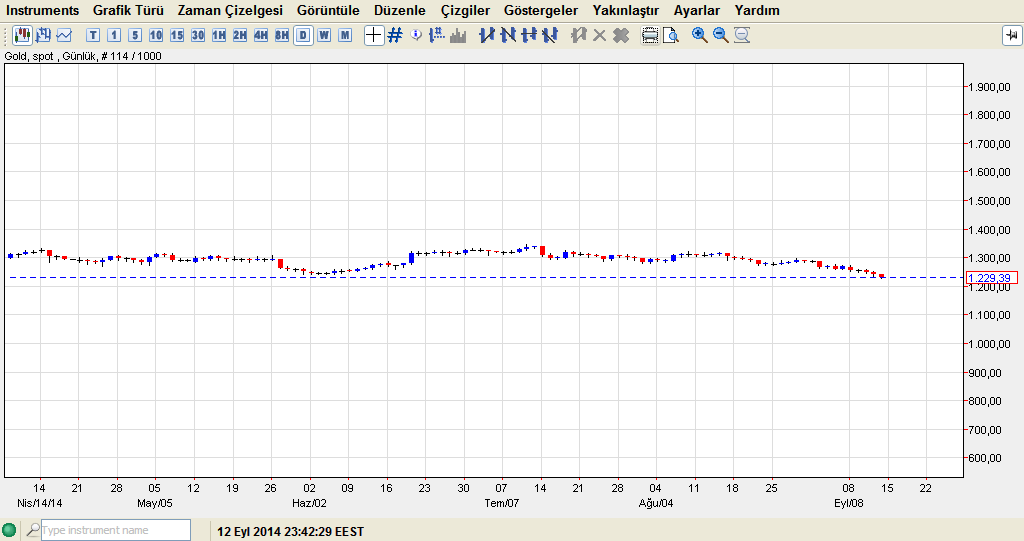
Task: Click the instrument name search field
Action: 116,530
